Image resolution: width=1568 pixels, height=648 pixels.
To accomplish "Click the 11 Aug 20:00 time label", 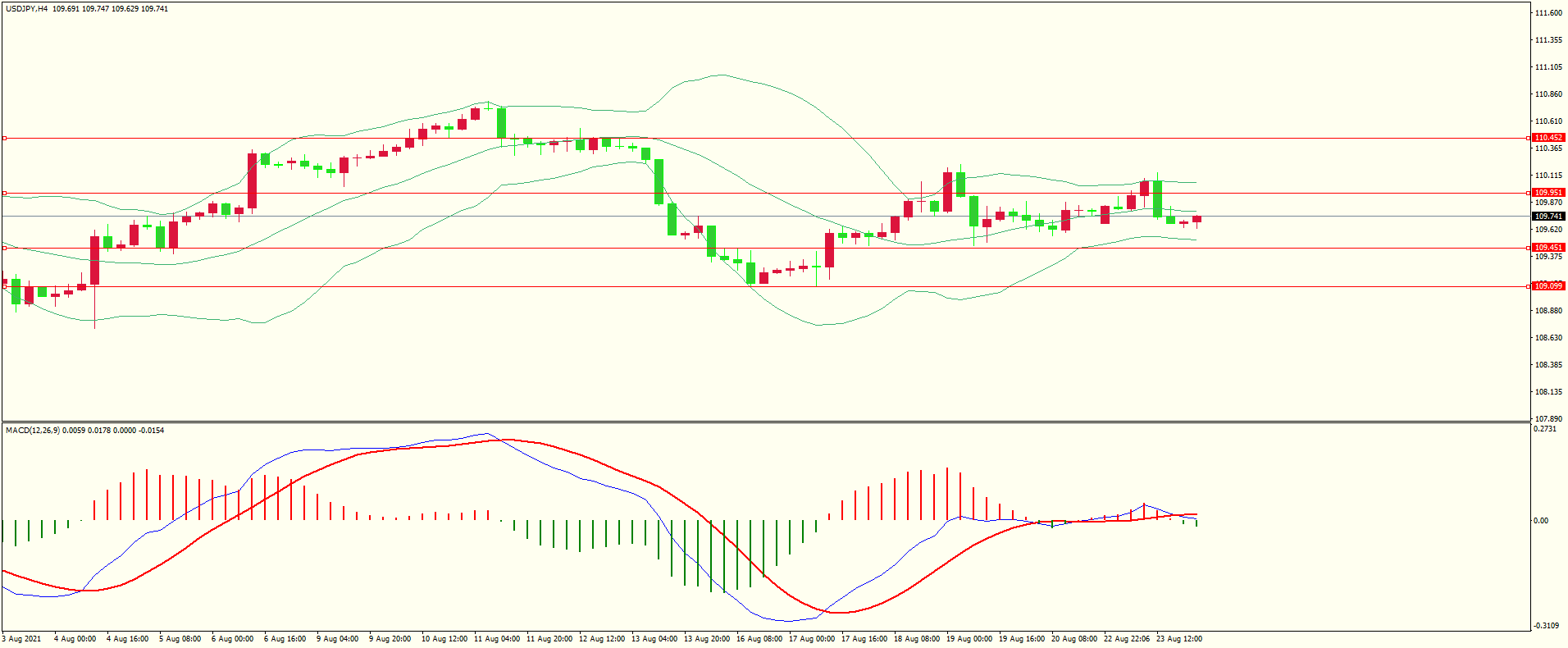I will pyautogui.click(x=549, y=639).
